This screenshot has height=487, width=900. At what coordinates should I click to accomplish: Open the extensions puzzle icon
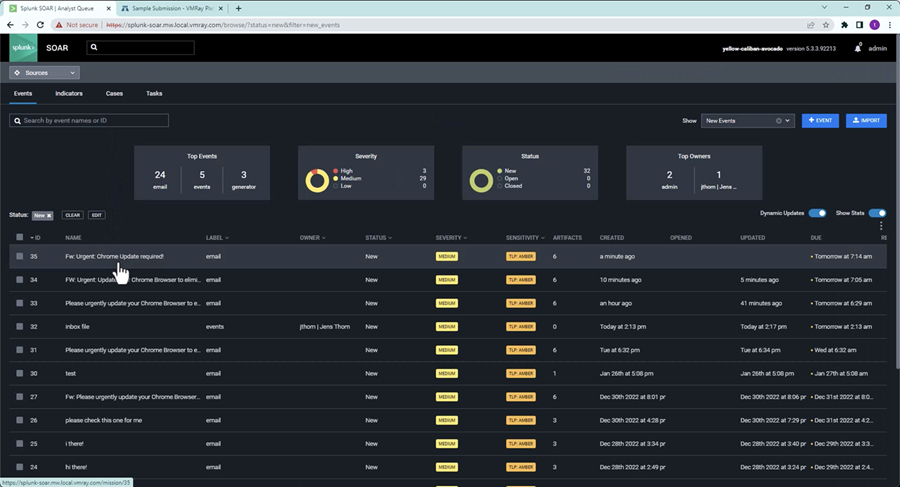click(844, 25)
